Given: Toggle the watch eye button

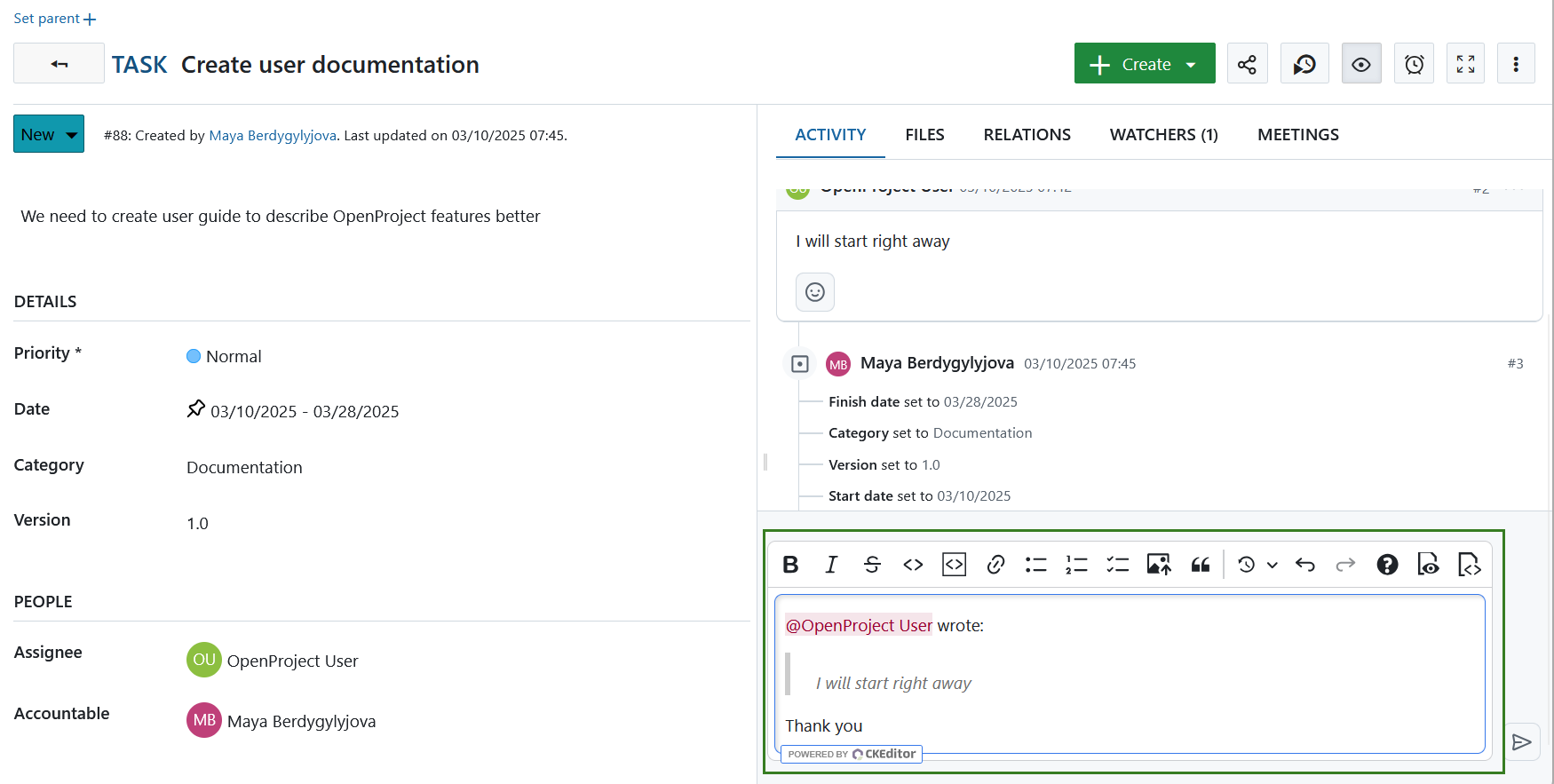Looking at the screenshot, I should [1360, 64].
